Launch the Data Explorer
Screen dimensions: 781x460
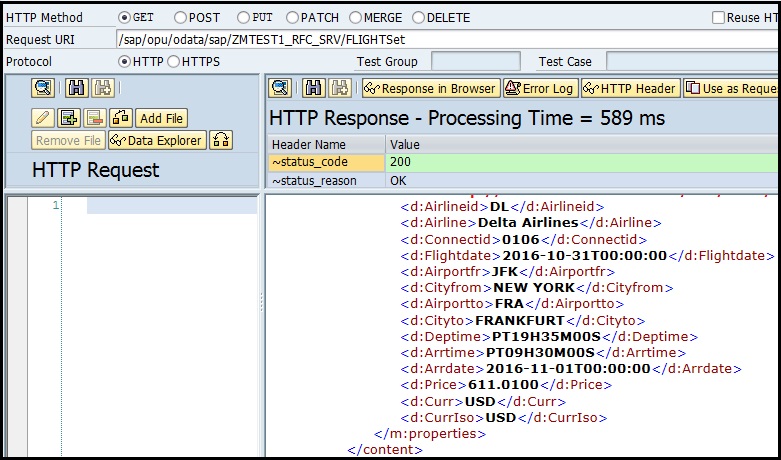tap(157, 141)
